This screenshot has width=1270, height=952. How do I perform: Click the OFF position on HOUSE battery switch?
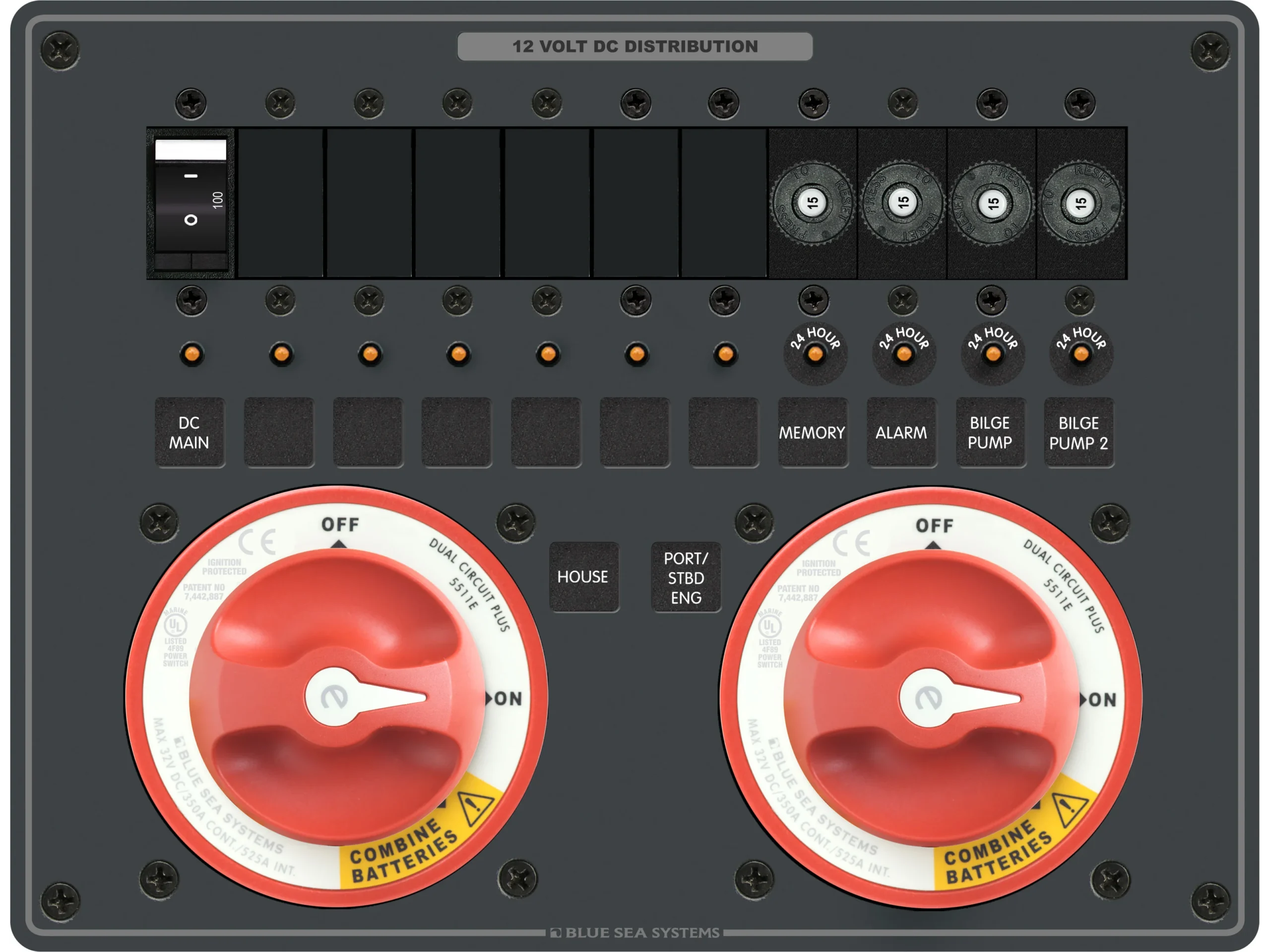[340, 525]
